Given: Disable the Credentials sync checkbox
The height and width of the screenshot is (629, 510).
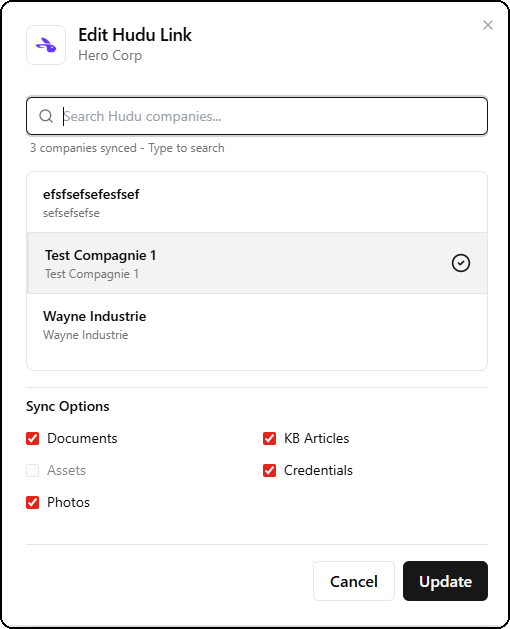Looking at the screenshot, I should 269,471.
